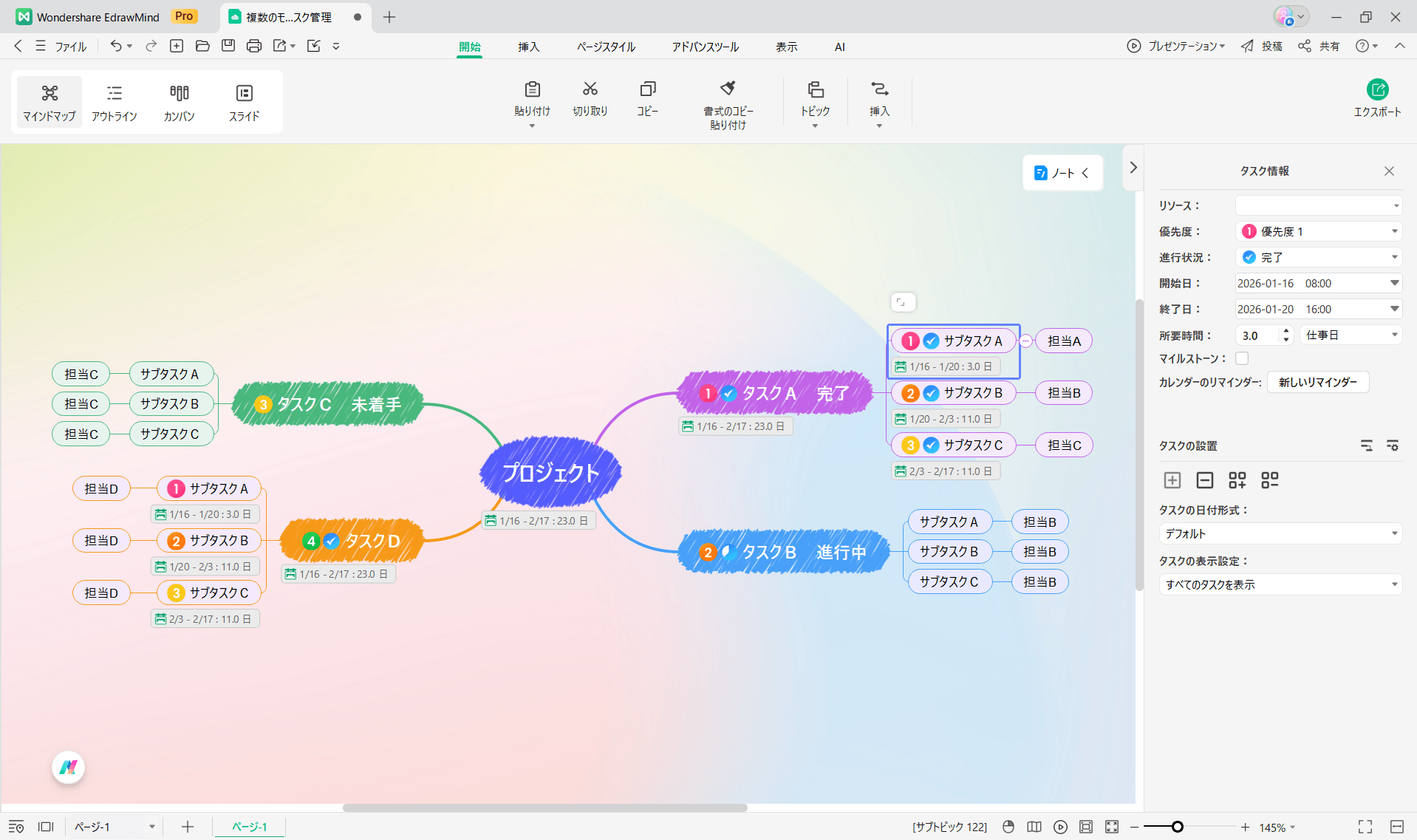
Task: Toggle the Milestone checkbox
Action: [1242, 358]
